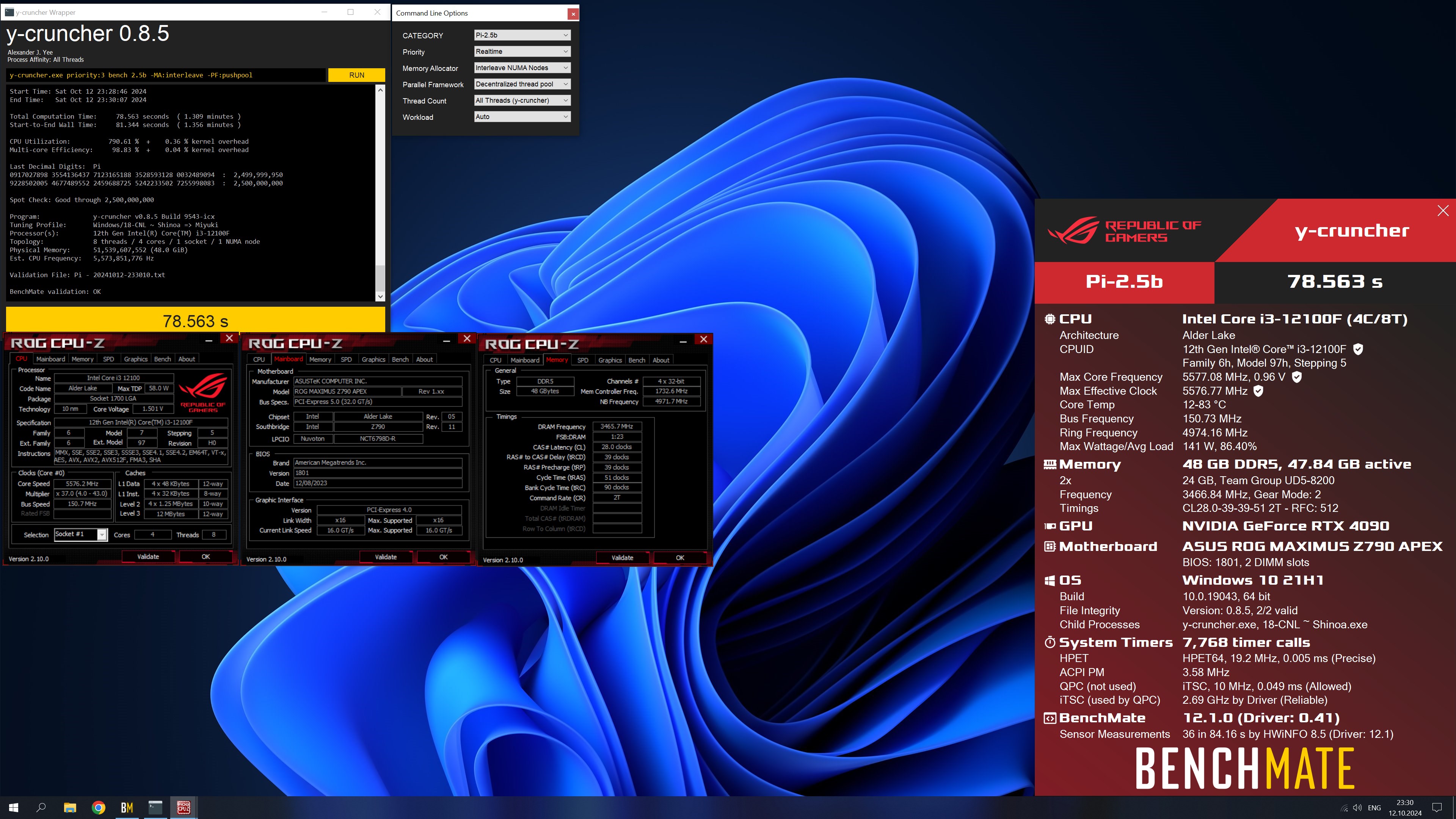Close the BenchMate result overlay
Viewport: 1456px width, 819px height.
(1443, 211)
